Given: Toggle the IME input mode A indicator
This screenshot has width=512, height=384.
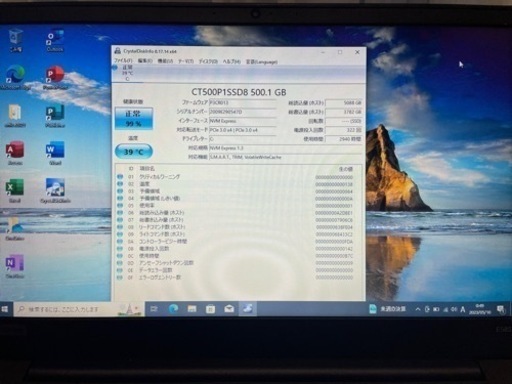Looking at the screenshot, I should (x=463, y=310).
